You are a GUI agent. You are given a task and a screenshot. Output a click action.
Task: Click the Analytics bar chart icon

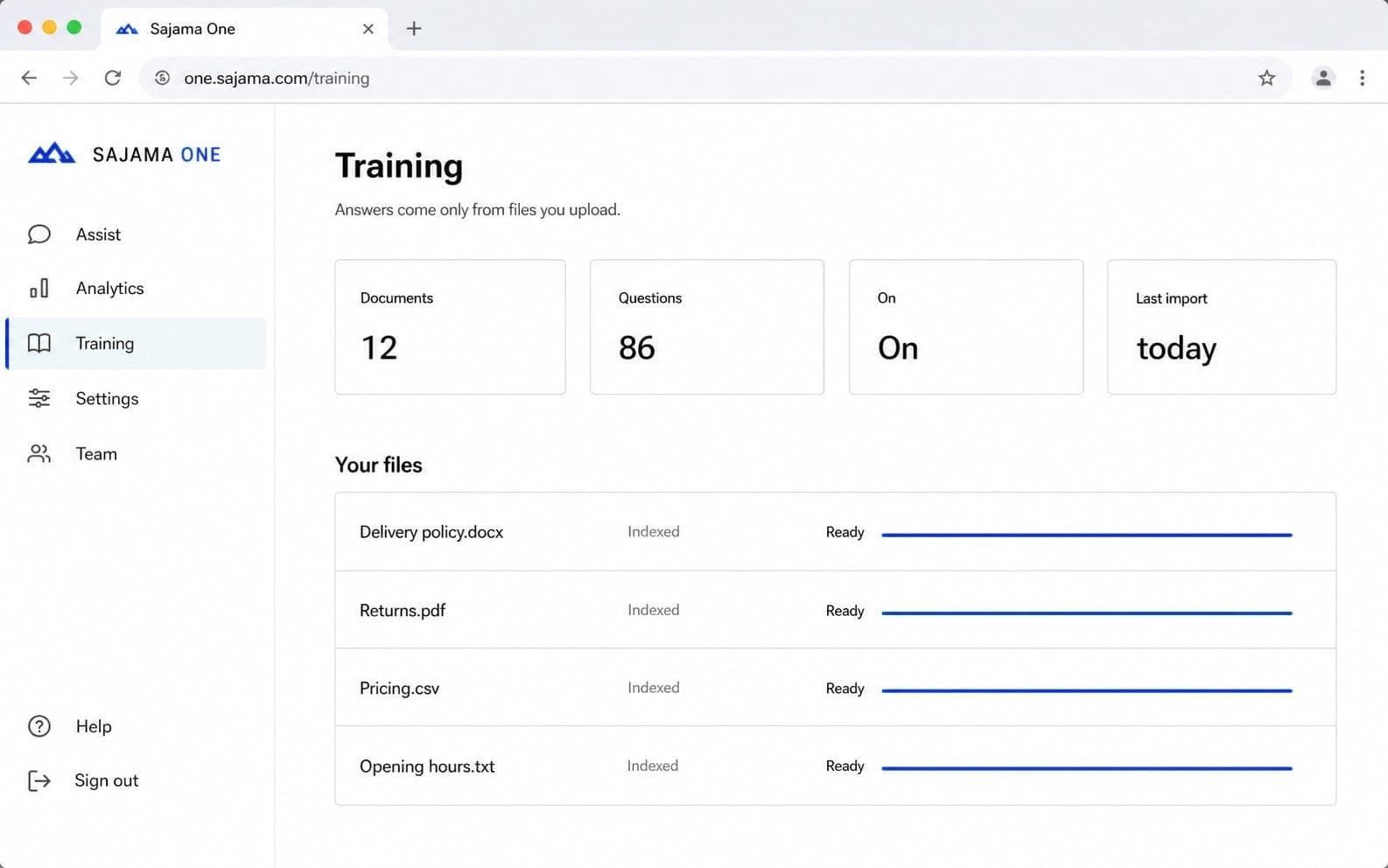(39, 288)
